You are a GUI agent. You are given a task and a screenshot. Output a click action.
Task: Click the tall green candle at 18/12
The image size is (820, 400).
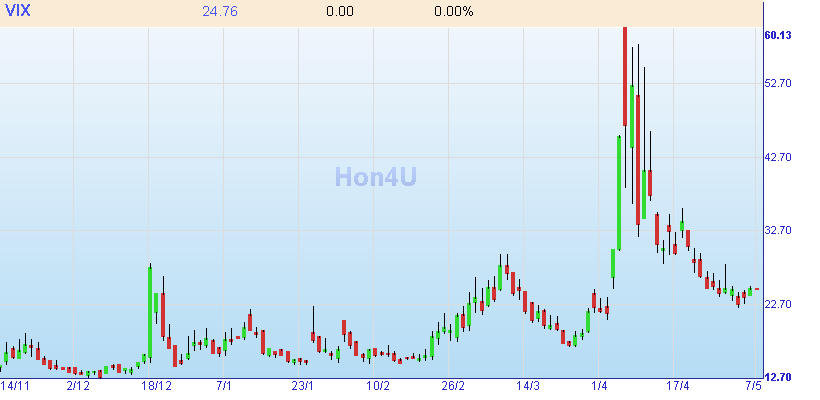click(150, 313)
